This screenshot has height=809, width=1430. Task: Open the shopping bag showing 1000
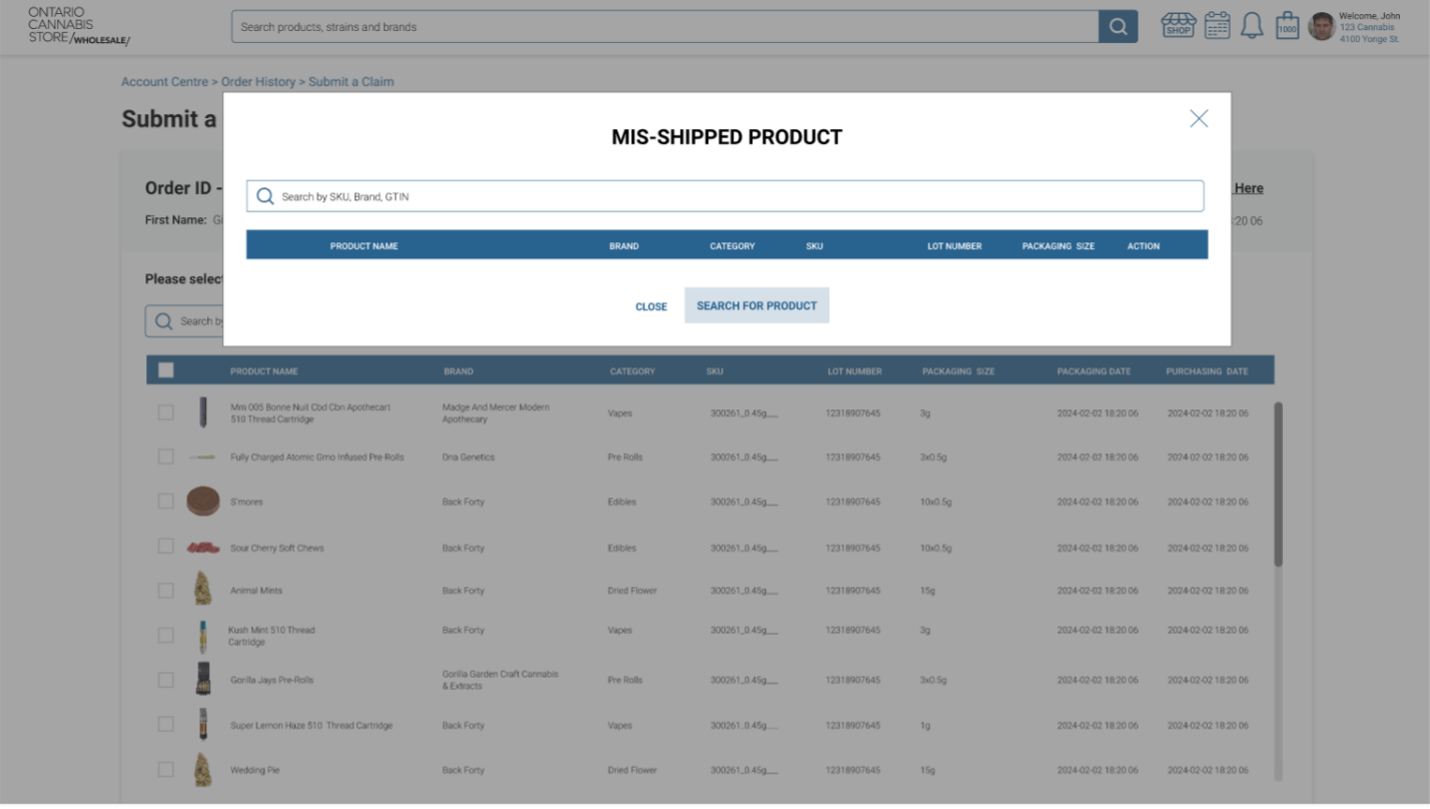click(1287, 26)
